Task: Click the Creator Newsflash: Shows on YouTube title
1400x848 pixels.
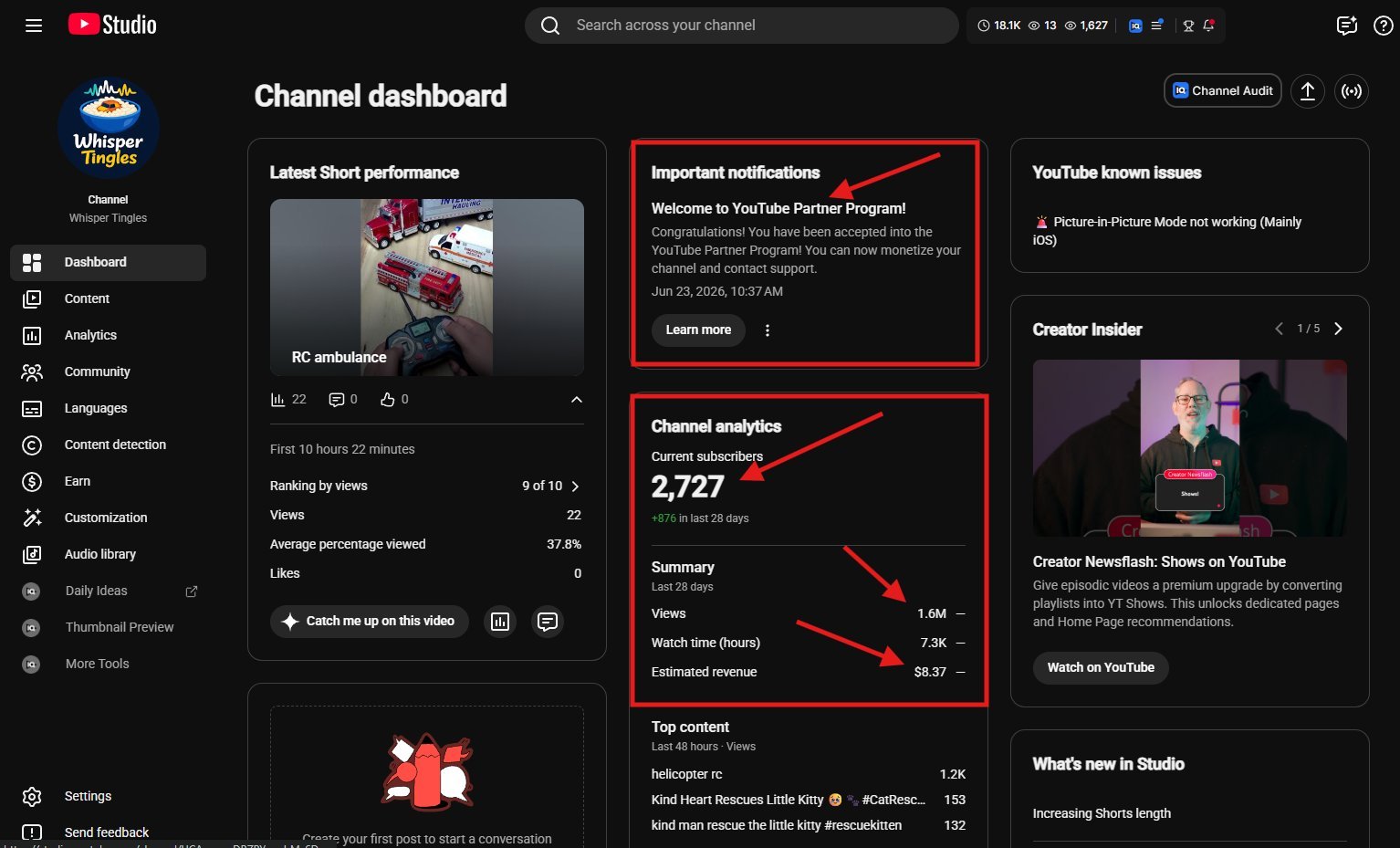Action: coord(1159,562)
